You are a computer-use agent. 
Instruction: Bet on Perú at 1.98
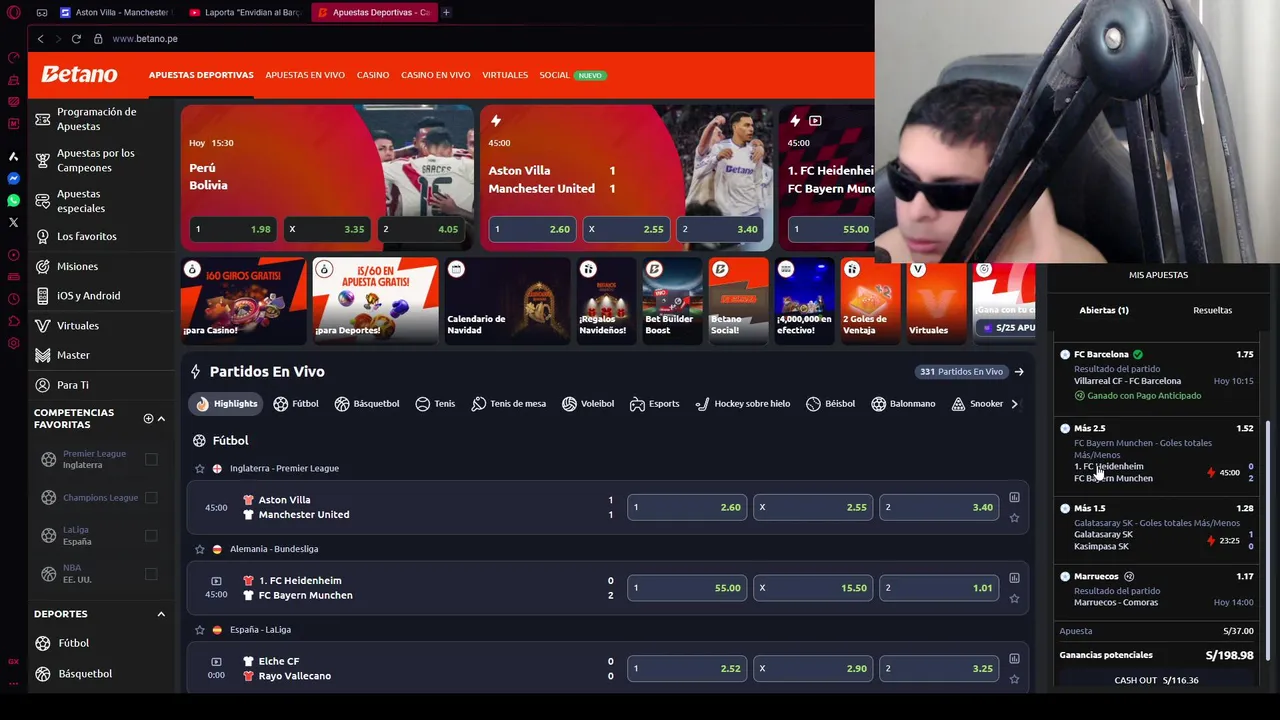pyautogui.click(x=234, y=229)
